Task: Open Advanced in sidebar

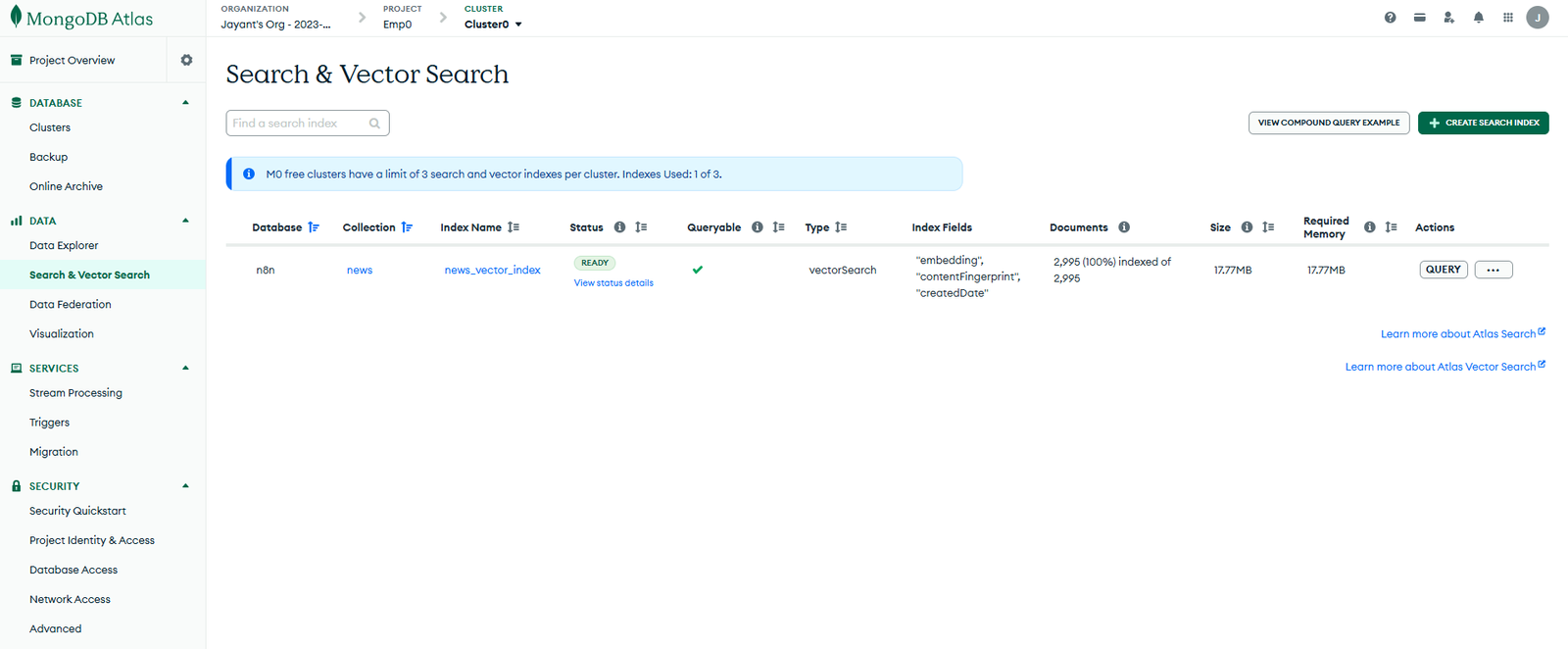Action: point(55,628)
